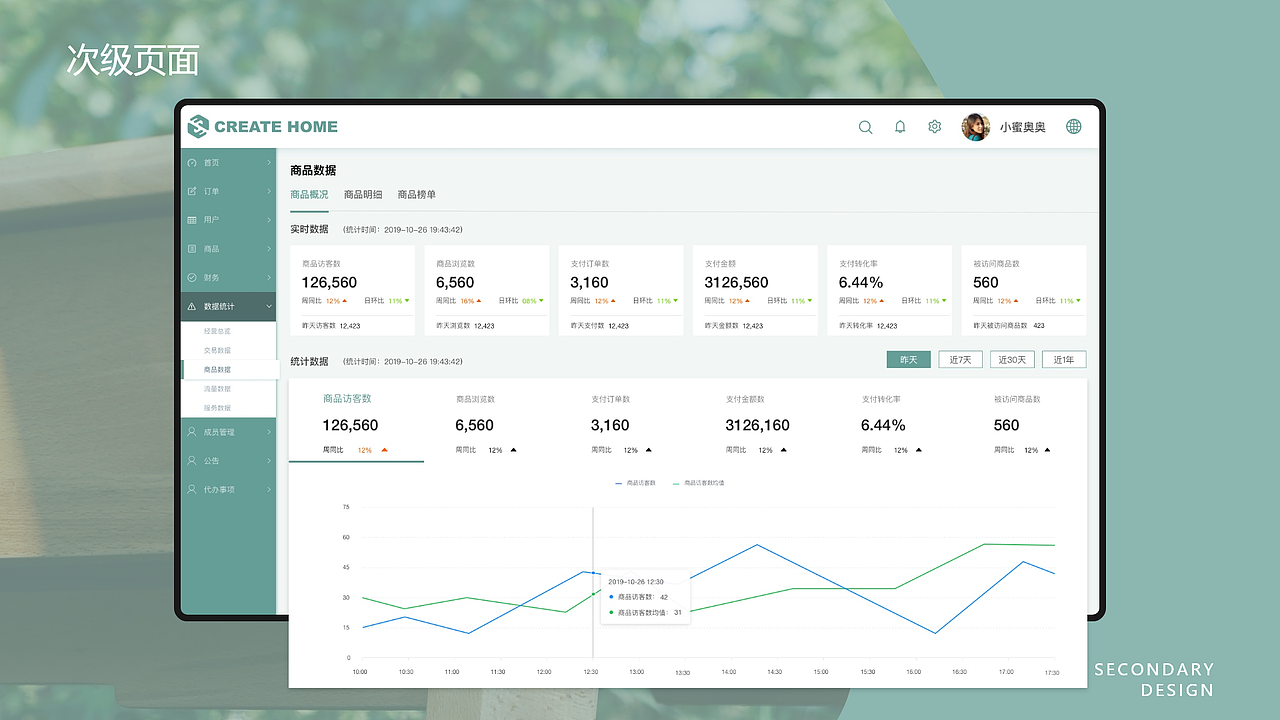
Task: Select the 近30天 time range button
Action: (1012, 360)
